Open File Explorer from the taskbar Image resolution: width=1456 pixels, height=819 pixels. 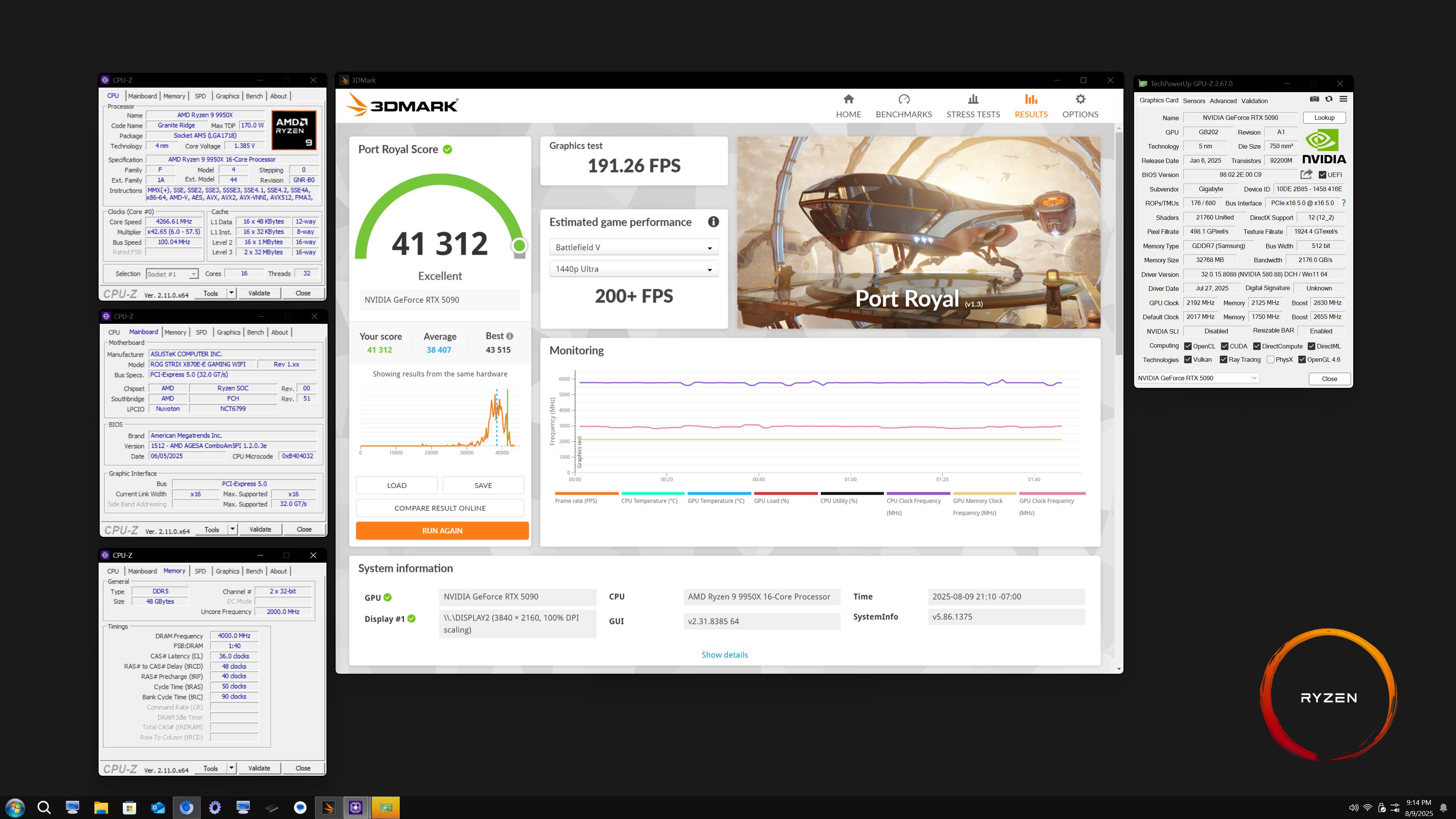click(100, 808)
